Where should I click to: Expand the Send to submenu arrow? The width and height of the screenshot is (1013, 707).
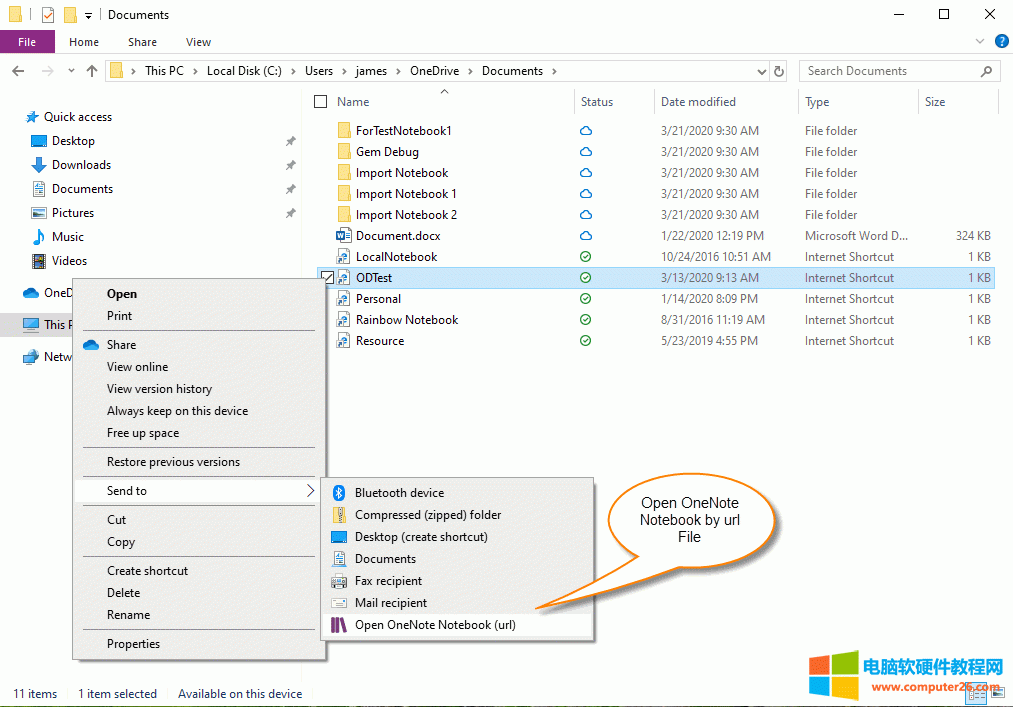point(312,490)
